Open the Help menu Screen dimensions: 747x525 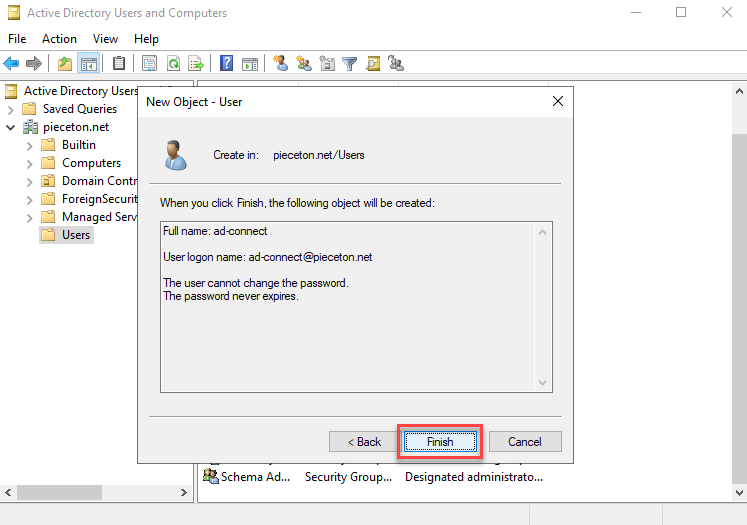pyautogui.click(x=146, y=39)
